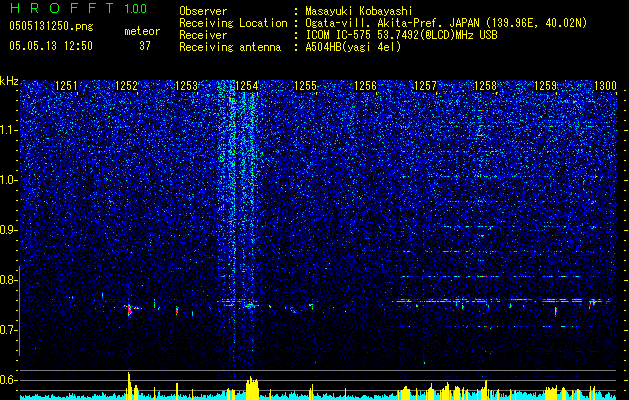629x400 pixels.
Task: Click the wide yellow intensity block after 1254
Action: pos(252,388)
